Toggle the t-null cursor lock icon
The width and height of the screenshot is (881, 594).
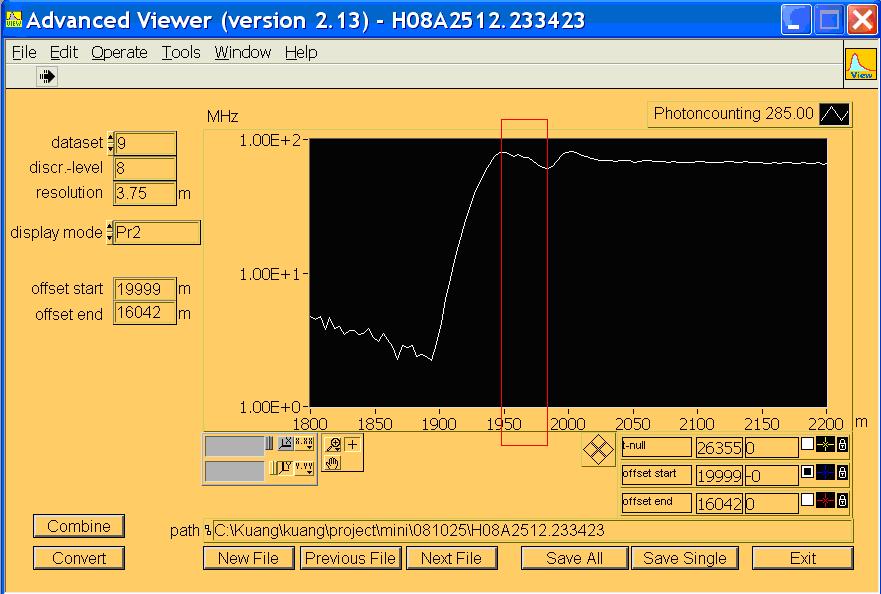842,445
